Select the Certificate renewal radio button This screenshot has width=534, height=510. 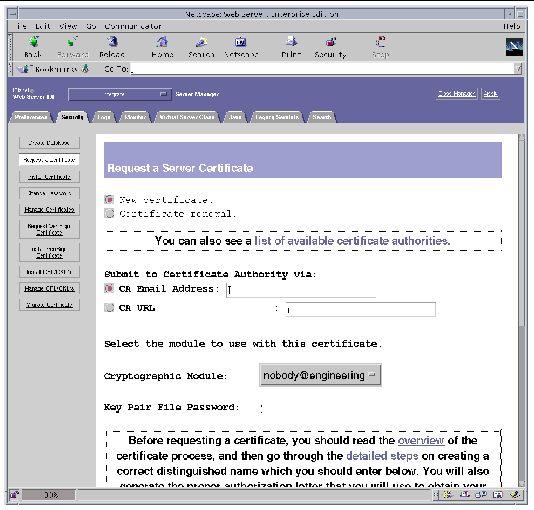click(x=109, y=213)
